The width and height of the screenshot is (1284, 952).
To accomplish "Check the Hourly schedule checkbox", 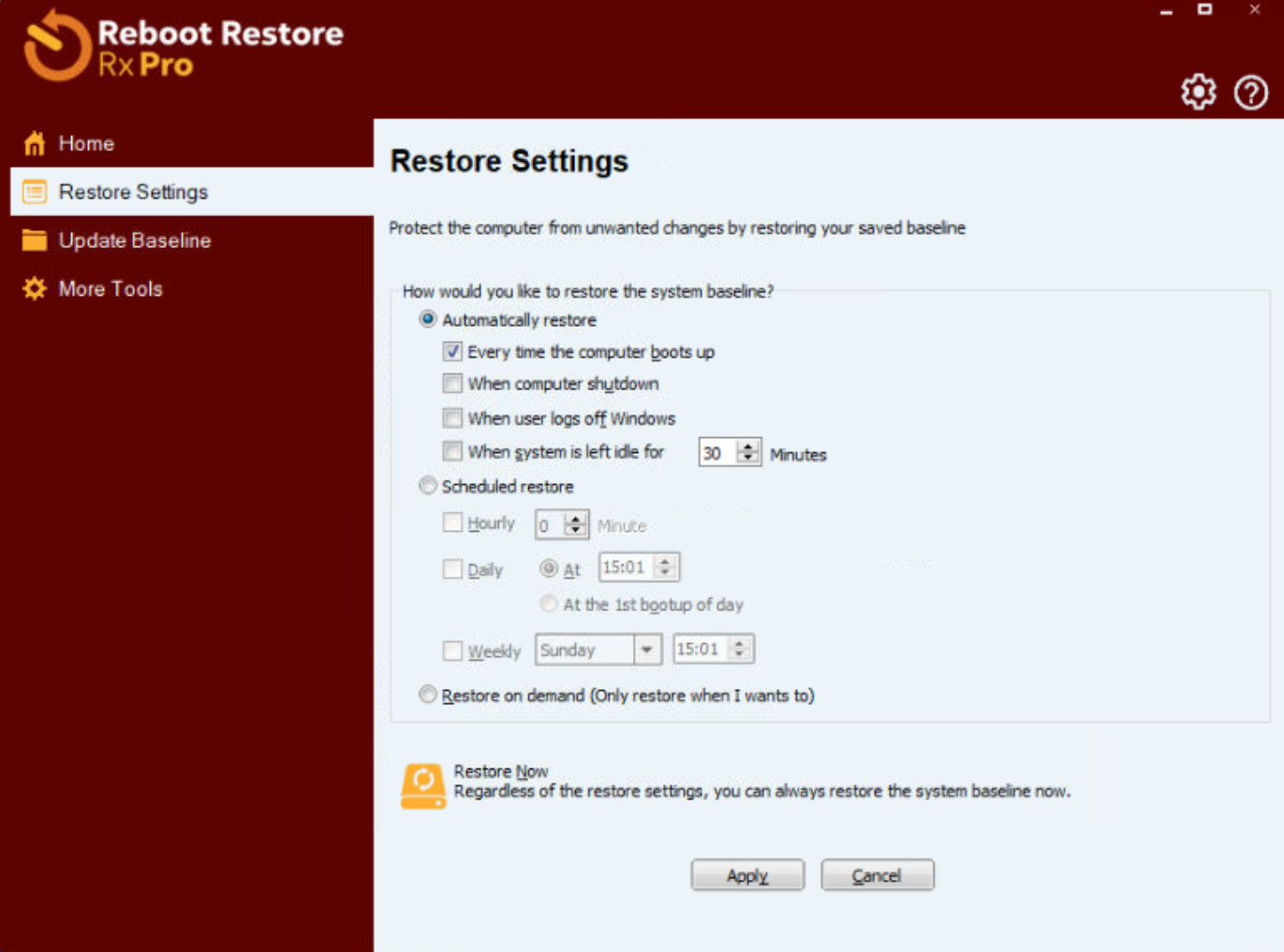I will pyautogui.click(x=452, y=522).
